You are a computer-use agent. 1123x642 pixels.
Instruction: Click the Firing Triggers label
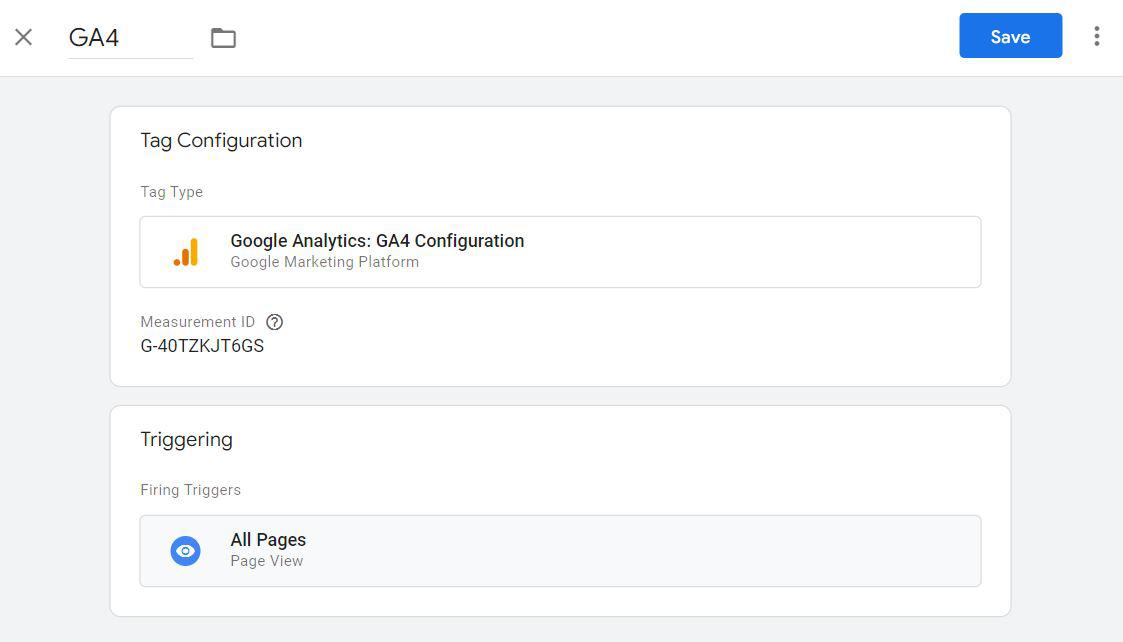[190, 489]
